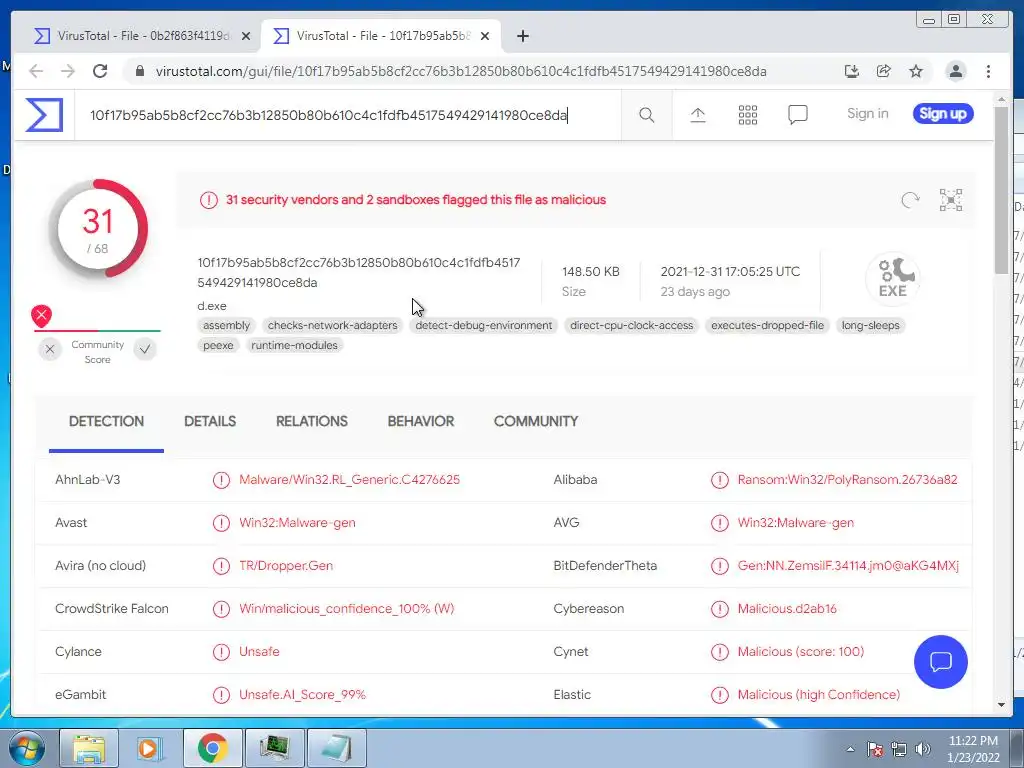This screenshot has width=1024, height=768.
Task: Click the share page icon
Action: tap(884, 71)
